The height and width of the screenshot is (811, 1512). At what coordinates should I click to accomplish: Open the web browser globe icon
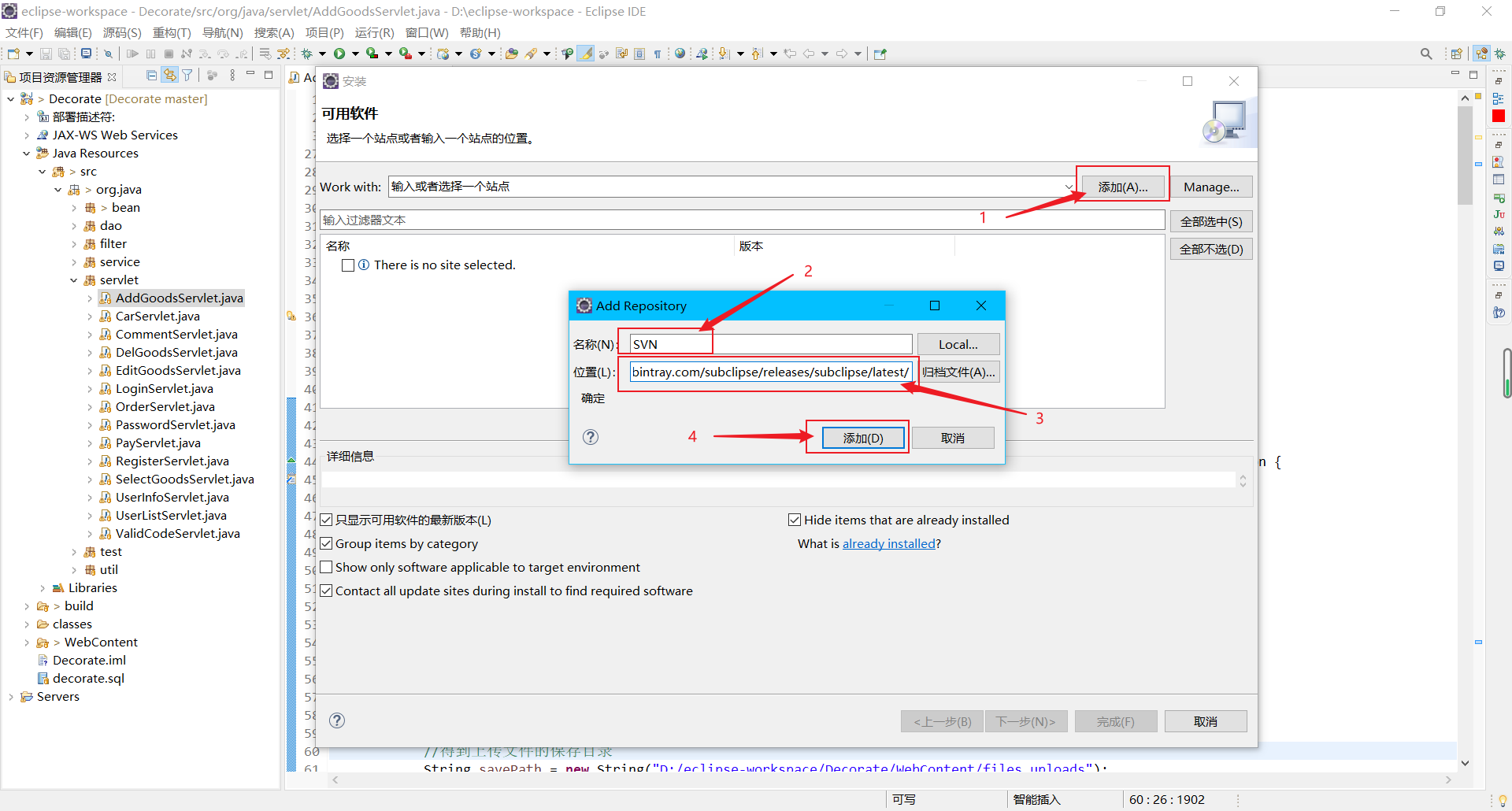pyautogui.click(x=680, y=53)
